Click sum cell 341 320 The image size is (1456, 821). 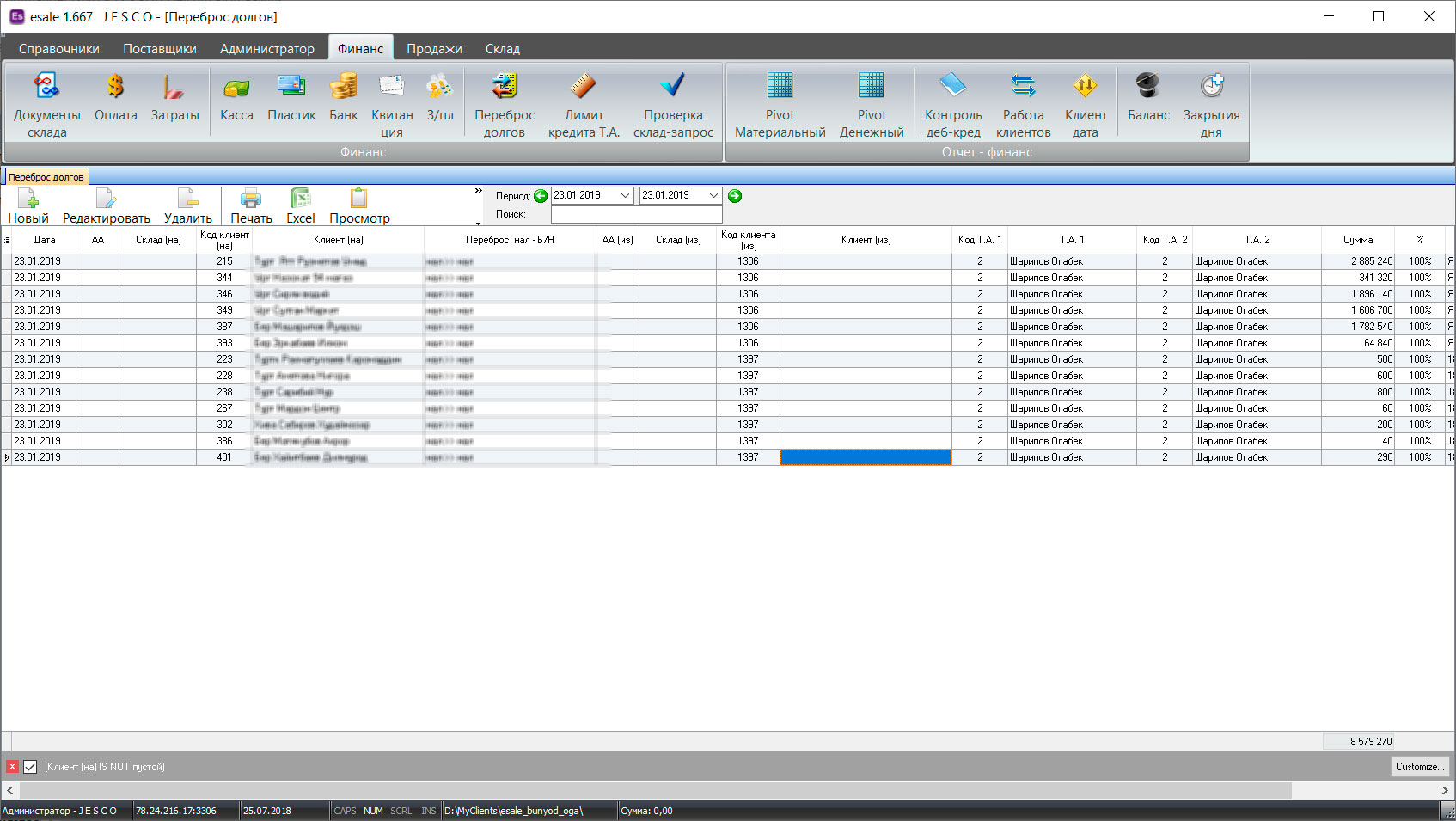pos(1358,278)
